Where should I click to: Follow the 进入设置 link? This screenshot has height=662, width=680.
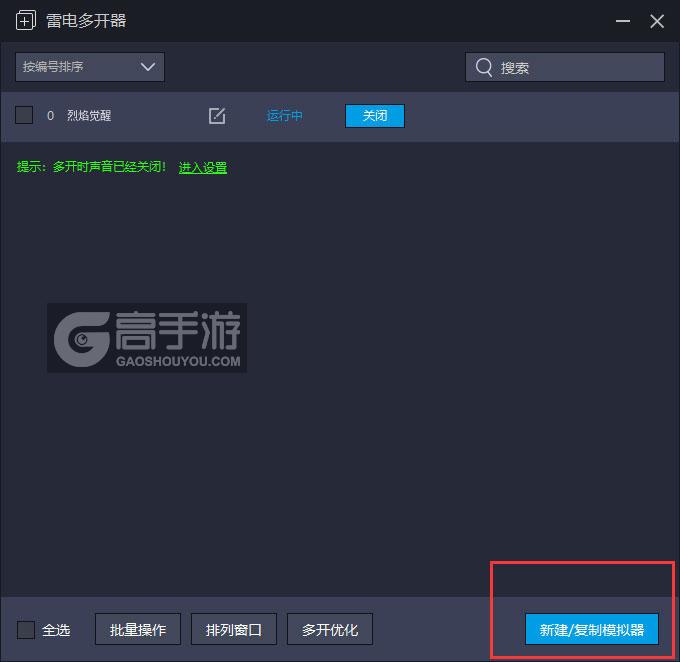[203, 168]
